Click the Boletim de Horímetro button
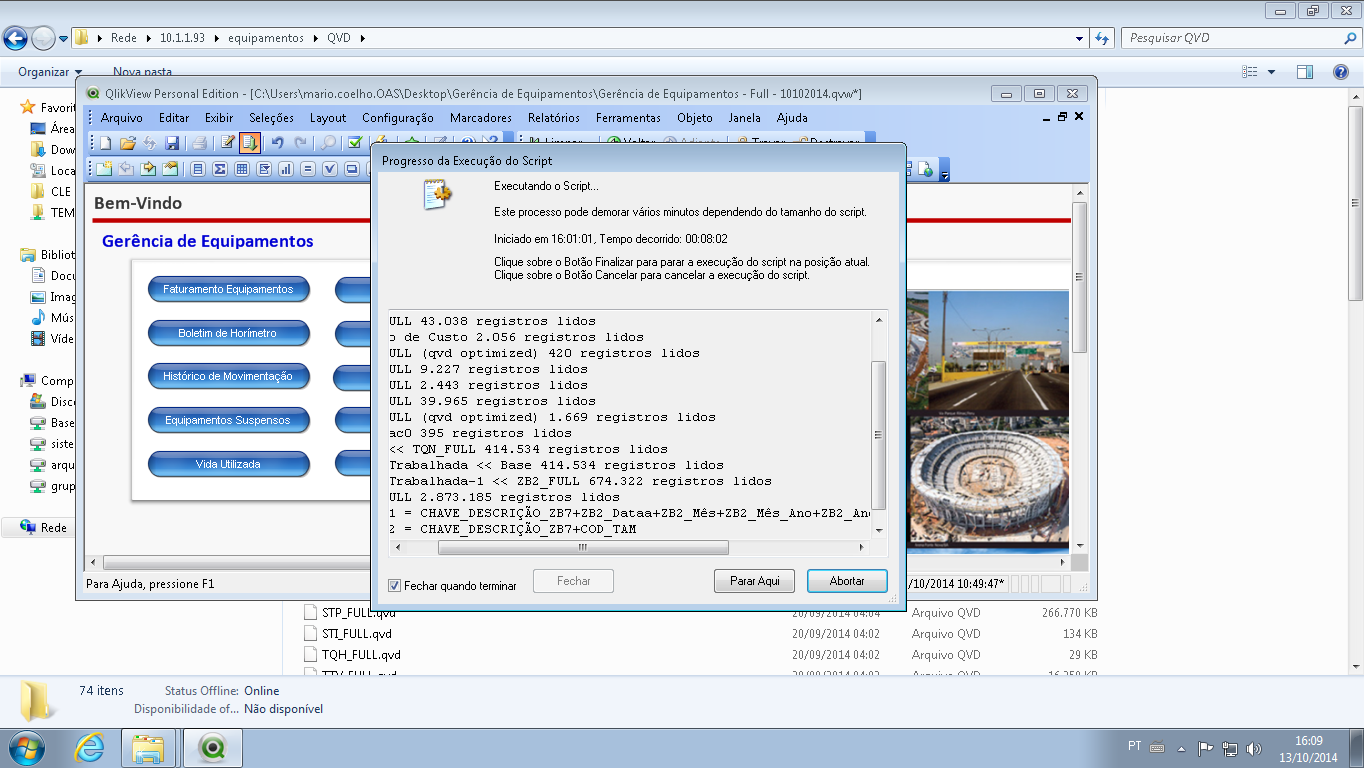1364x768 pixels. [x=228, y=333]
